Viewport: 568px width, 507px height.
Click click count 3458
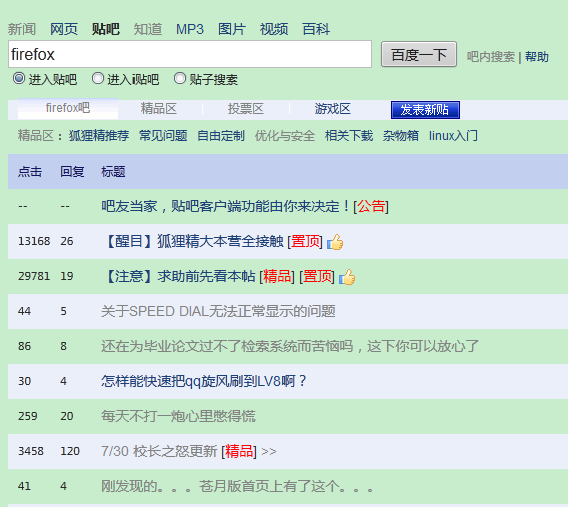tap(31, 451)
